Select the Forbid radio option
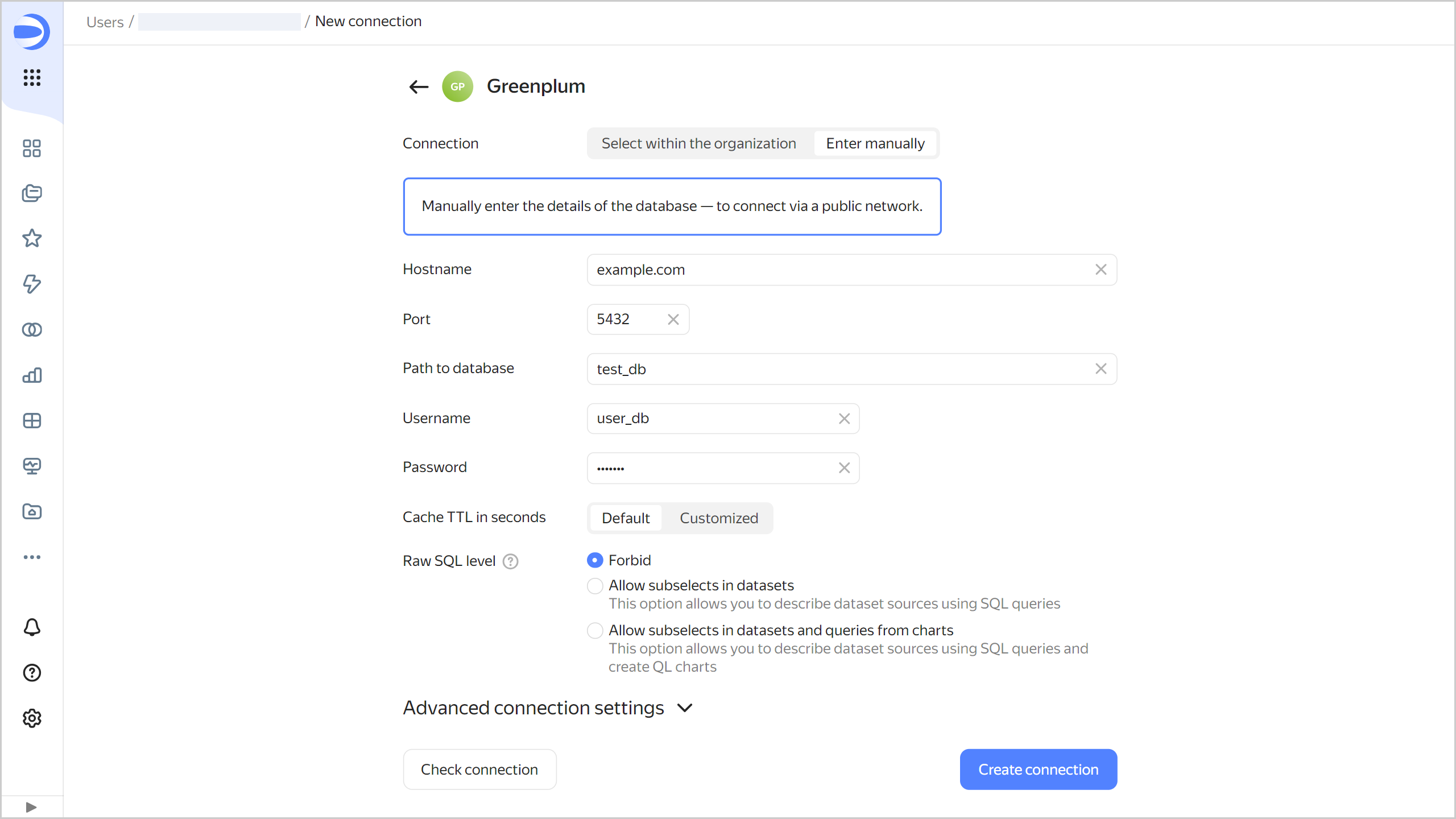This screenshot has height=819, width=1456. point(595,560)
